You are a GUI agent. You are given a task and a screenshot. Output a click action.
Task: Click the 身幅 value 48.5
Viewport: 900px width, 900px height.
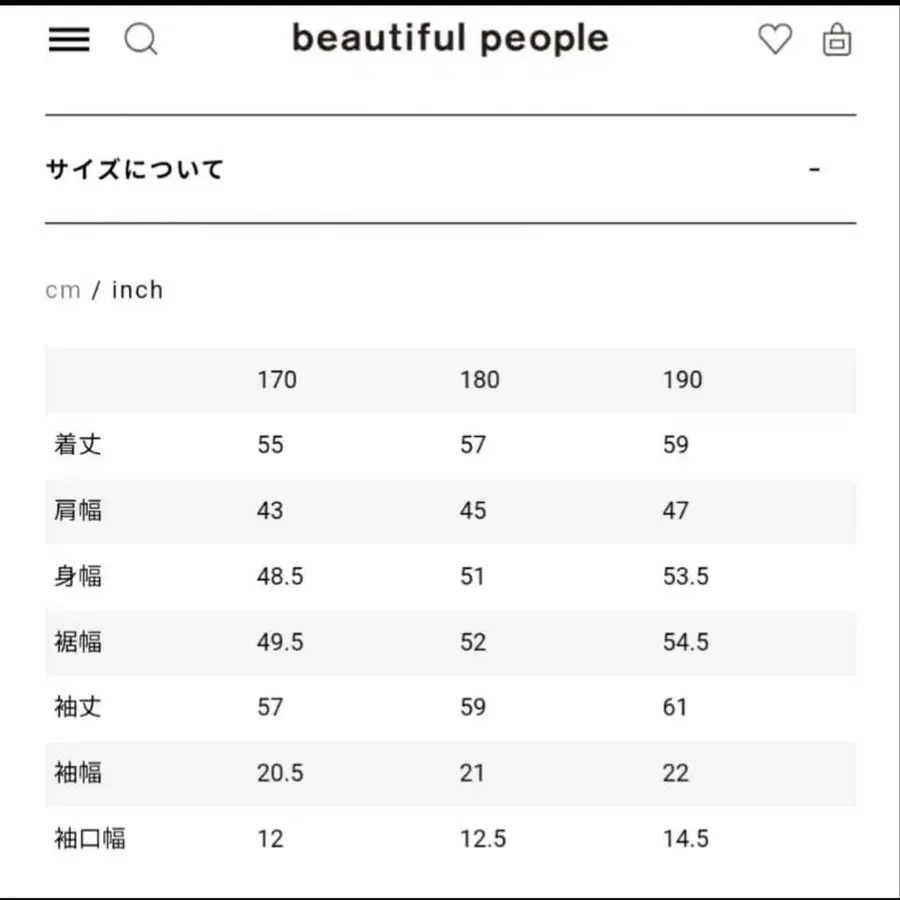coord(280,576)
